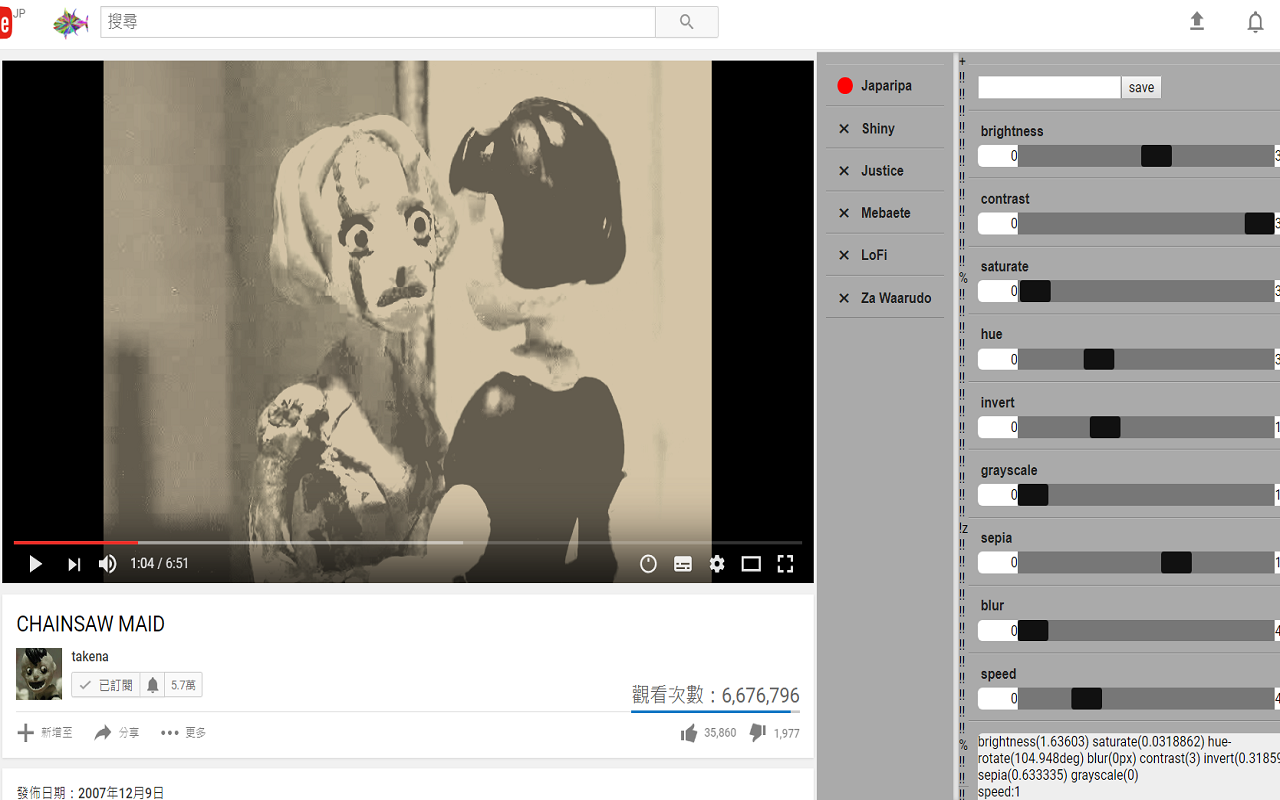Switch to theater mode
This screenshot has height=800, width=1280.
(751, 564)
